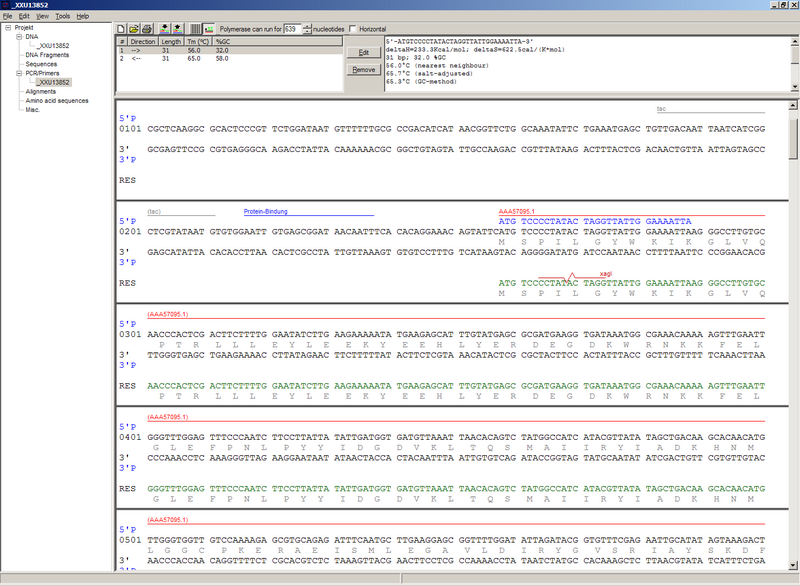The image size is (800, 586).
Task: Click the primer info pane scroll-up arrow
Action: 795,41
